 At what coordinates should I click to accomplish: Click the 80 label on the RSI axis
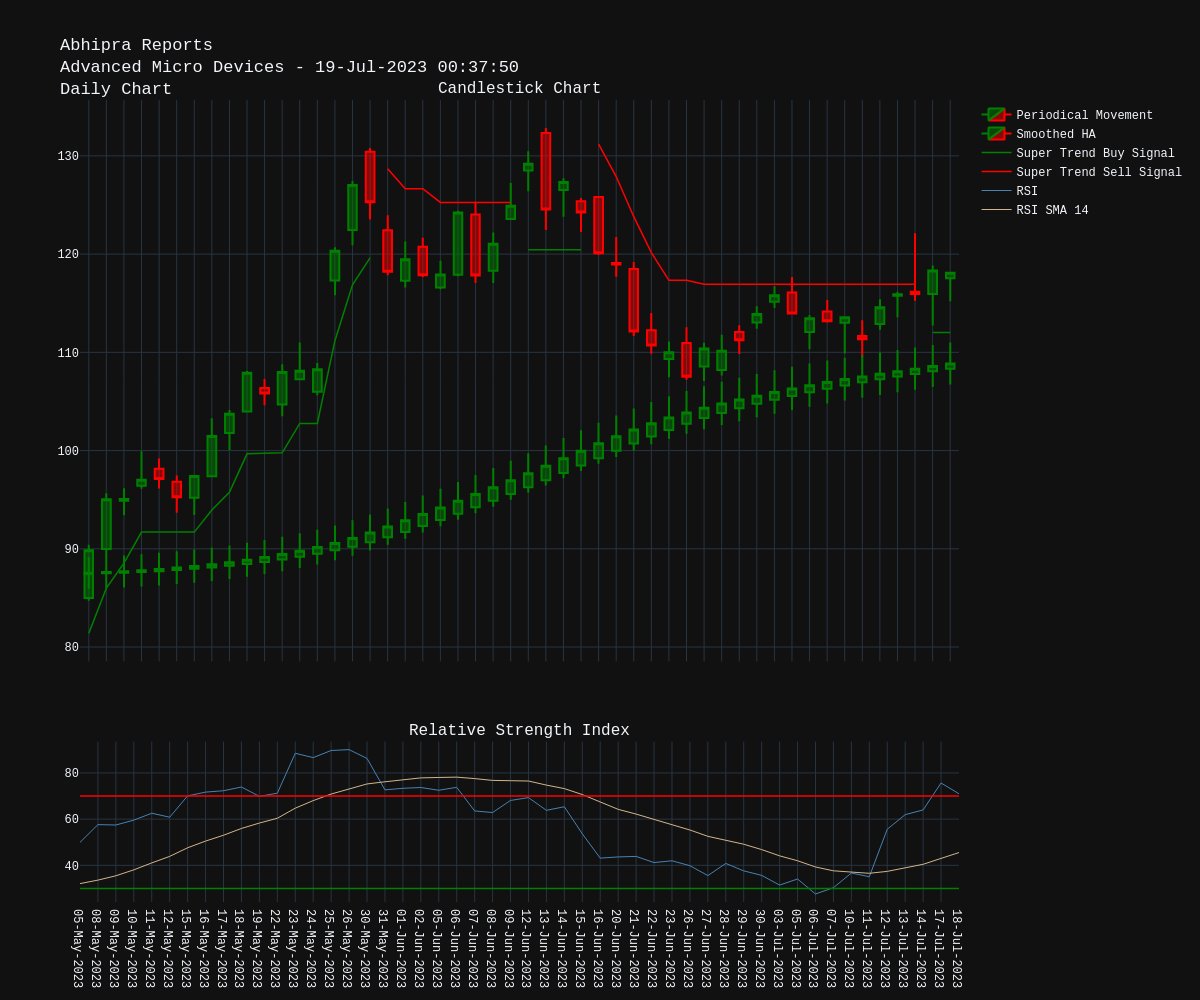71,773
